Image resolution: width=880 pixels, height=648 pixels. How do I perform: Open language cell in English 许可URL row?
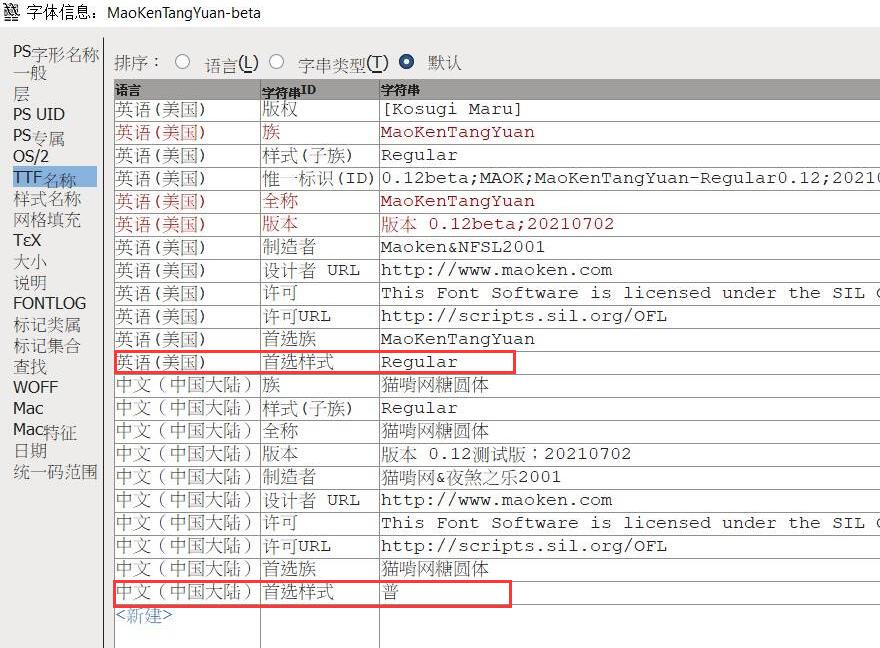(x=187, y=316)
